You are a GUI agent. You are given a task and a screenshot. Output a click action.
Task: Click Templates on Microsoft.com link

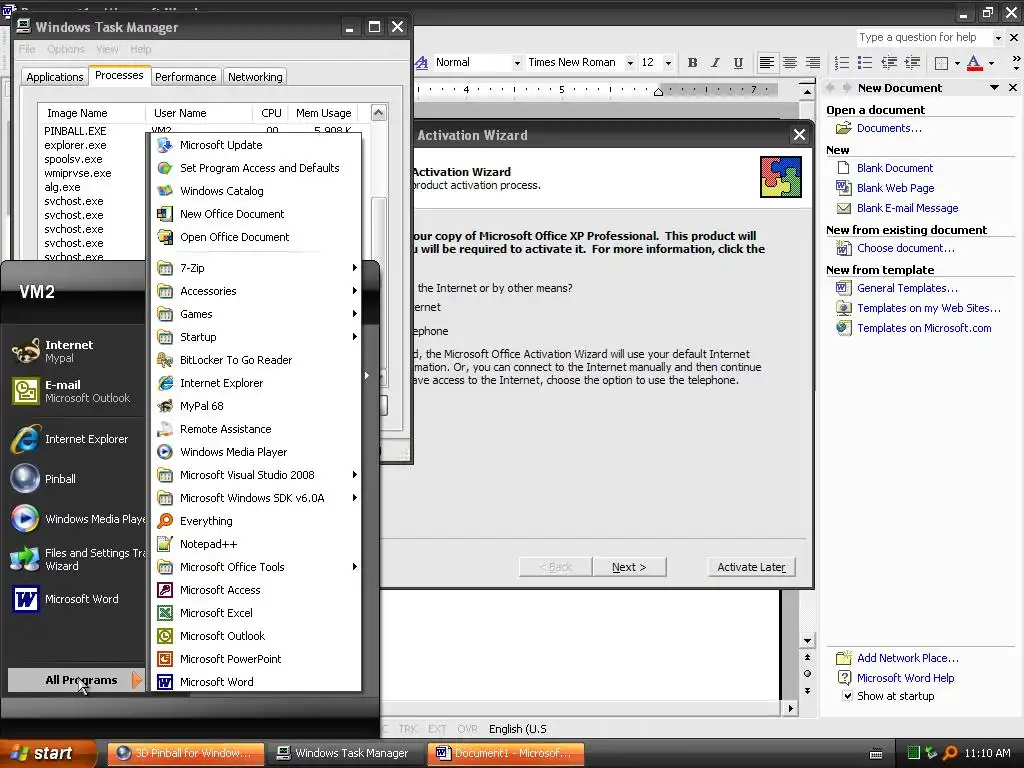tap(924, 328)
